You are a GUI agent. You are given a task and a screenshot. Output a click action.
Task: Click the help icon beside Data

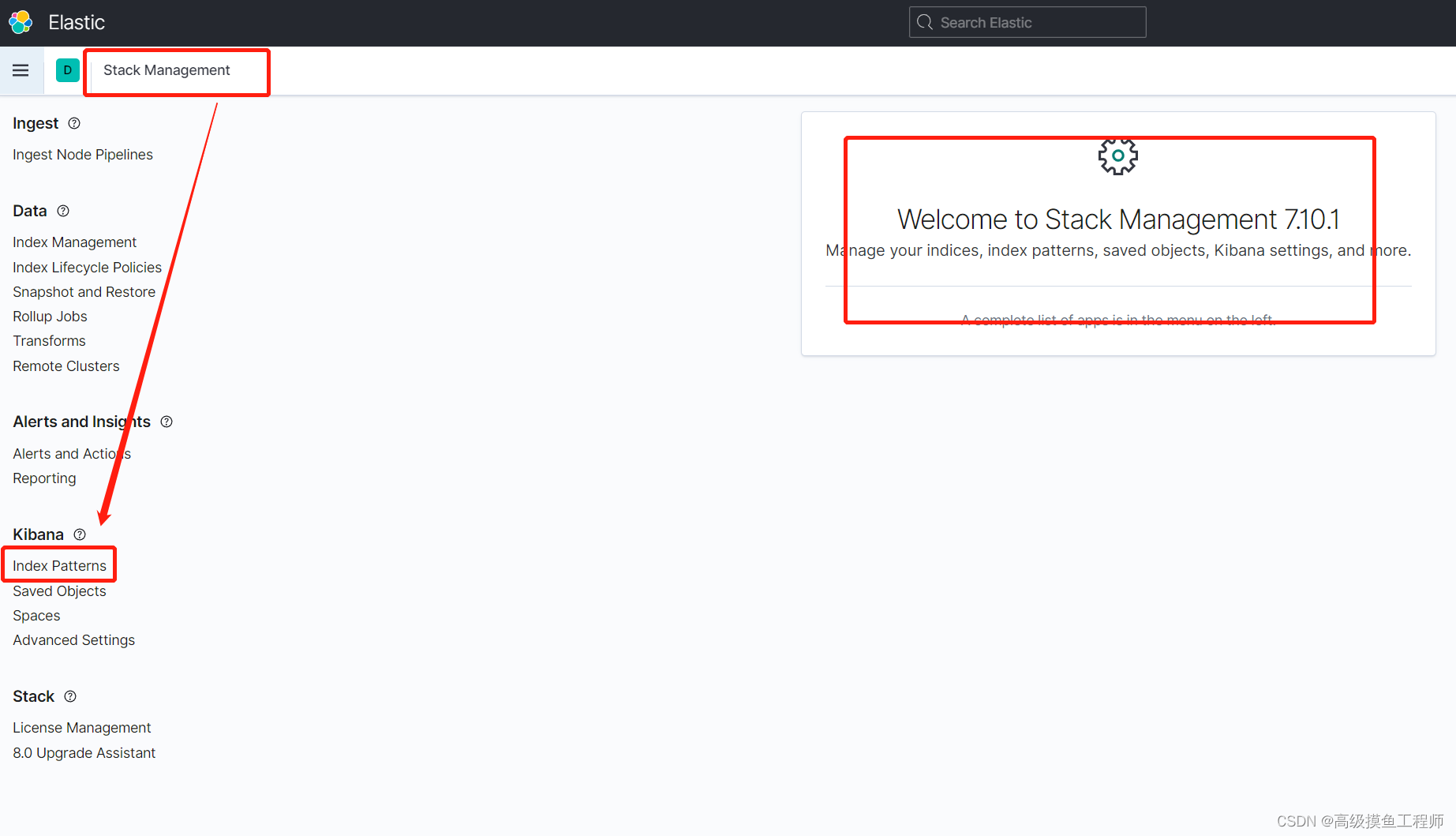(x=63, y=211)
